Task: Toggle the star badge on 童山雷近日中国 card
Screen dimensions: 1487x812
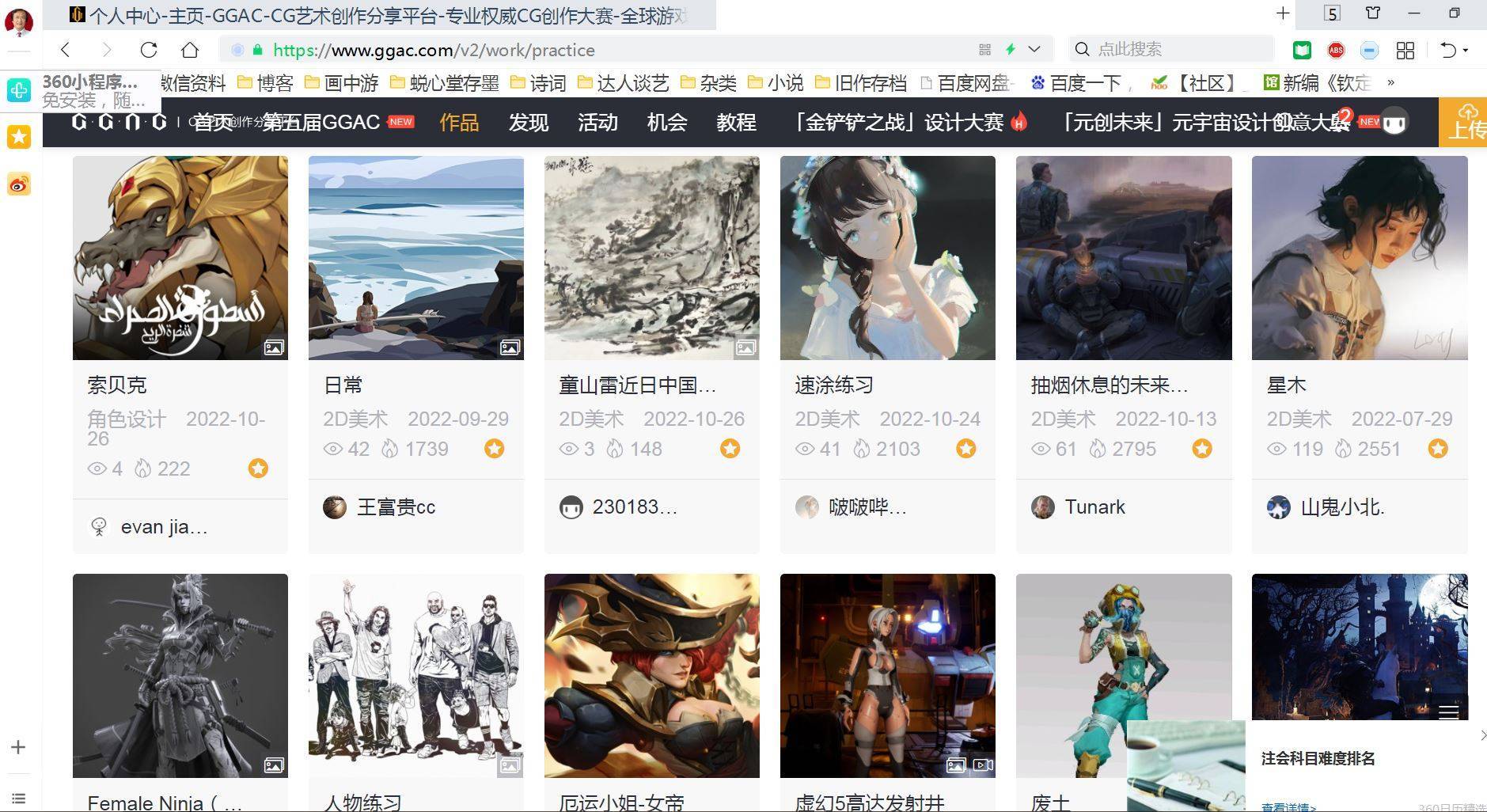Action: click(x=730, y=449)
